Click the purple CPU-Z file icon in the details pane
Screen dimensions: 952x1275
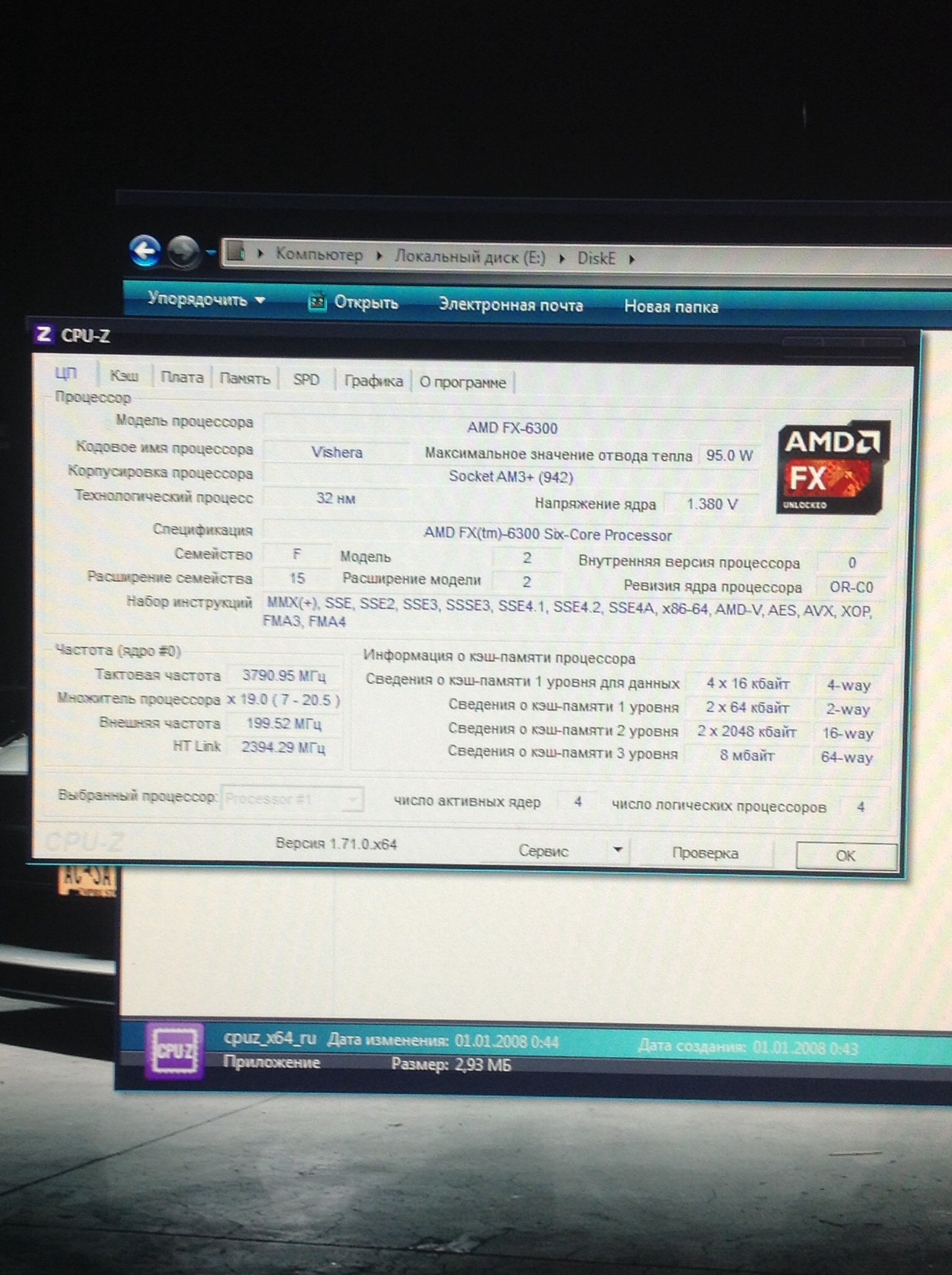coord(175,1051)
